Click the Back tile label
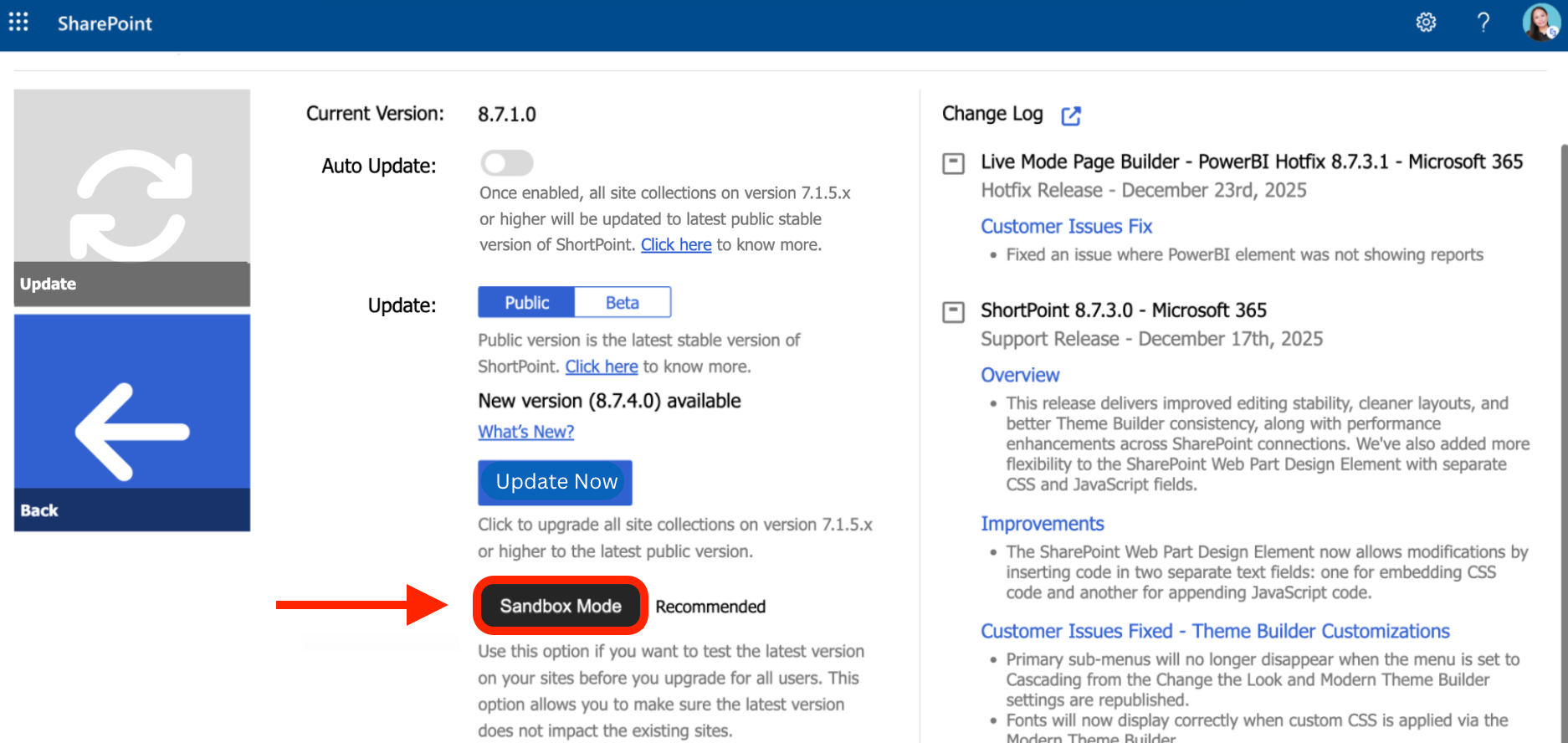Image resolution: width=1568 pixels, height=743 pixels. pyautogui.click(x=39, y=510)
